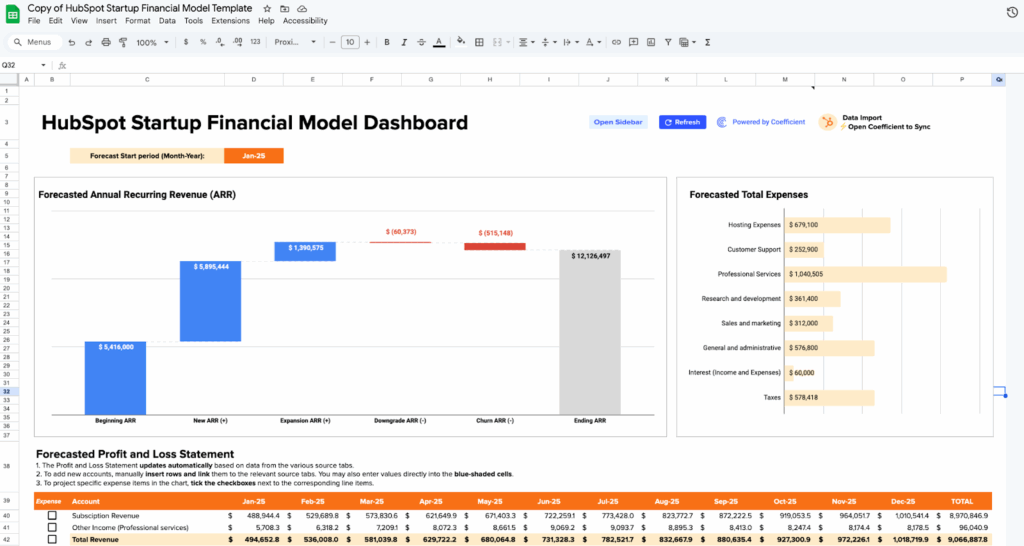Open the Format menu
Image resolution: width=1024 pixels, height=546 pixels.
[138, 20]
